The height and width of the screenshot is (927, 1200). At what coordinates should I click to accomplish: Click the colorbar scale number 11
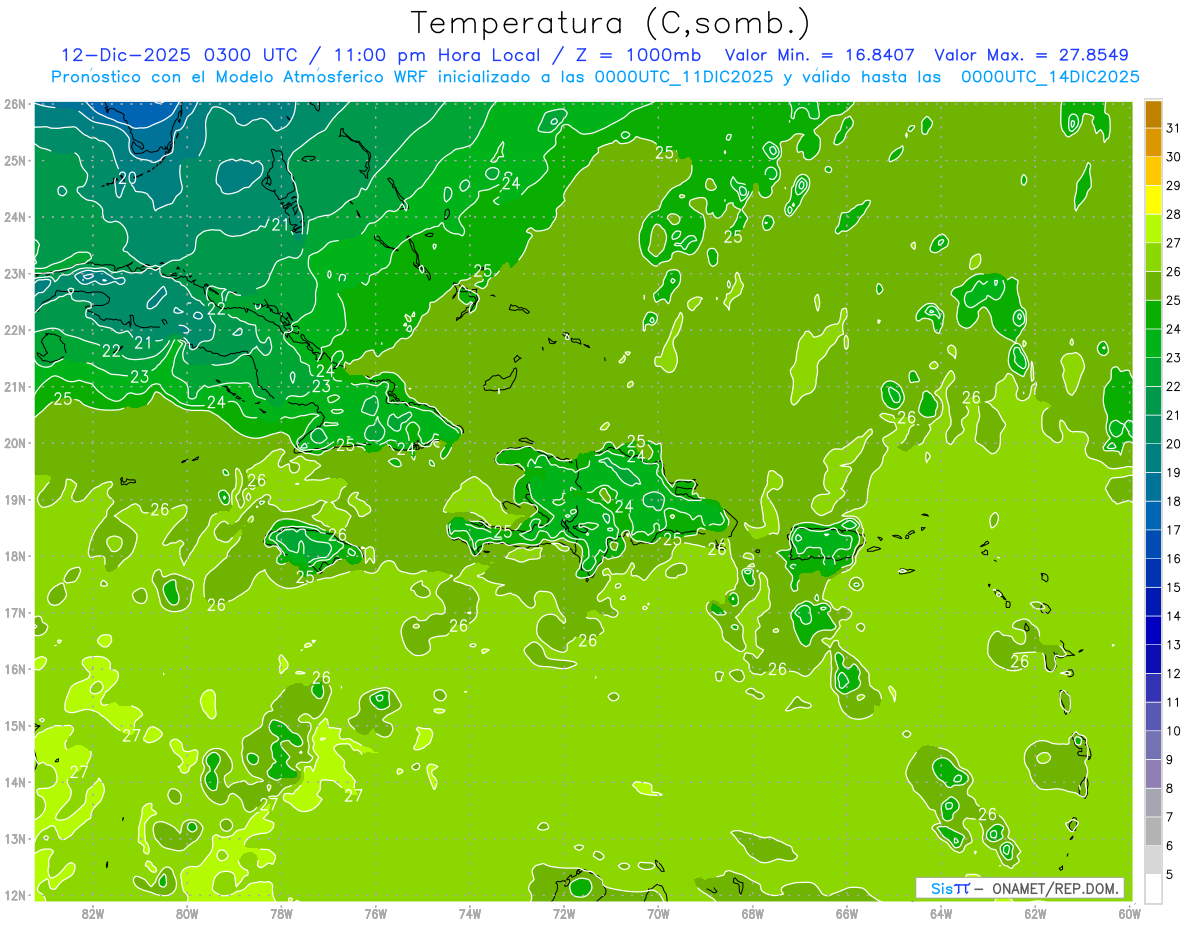[x=1174, y=702]
